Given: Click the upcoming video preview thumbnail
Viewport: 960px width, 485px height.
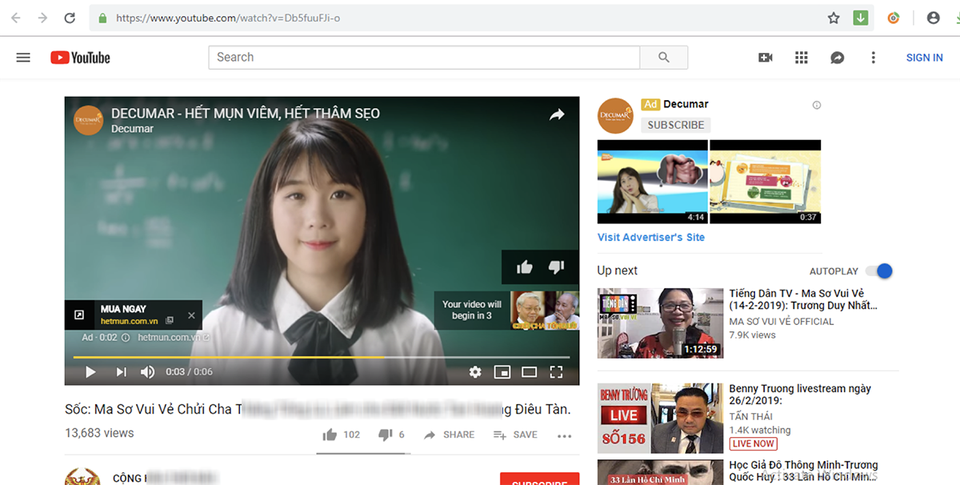Looking at the screenshot, I should point(544,310).
